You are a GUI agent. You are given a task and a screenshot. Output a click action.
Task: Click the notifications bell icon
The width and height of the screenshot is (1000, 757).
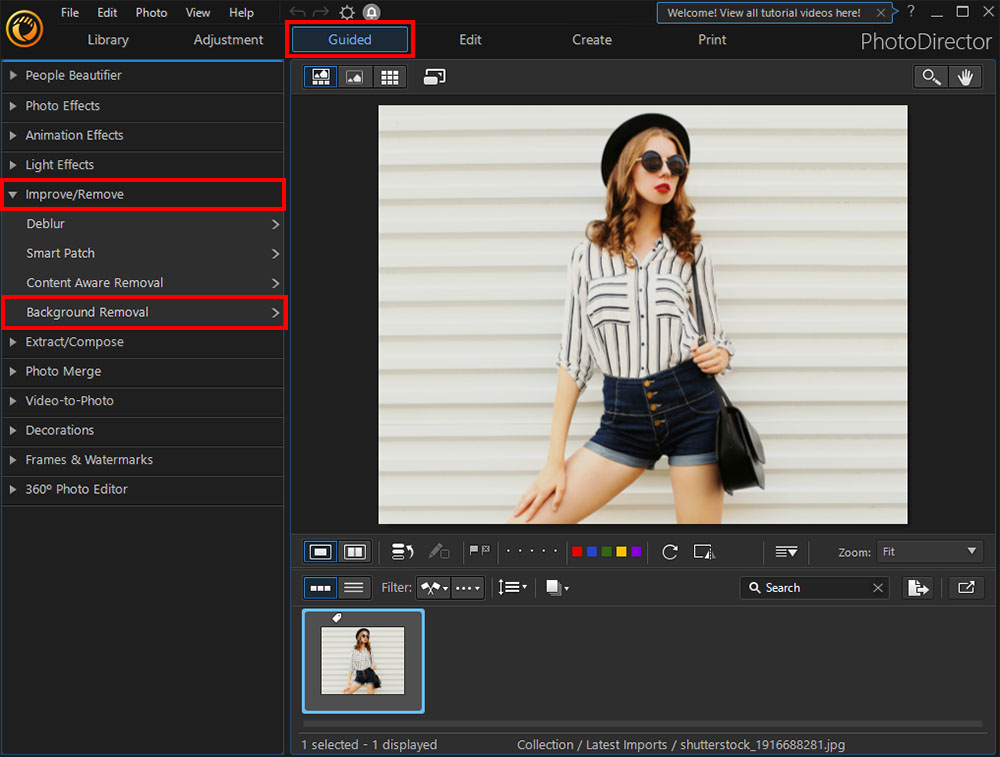(371, 13)
